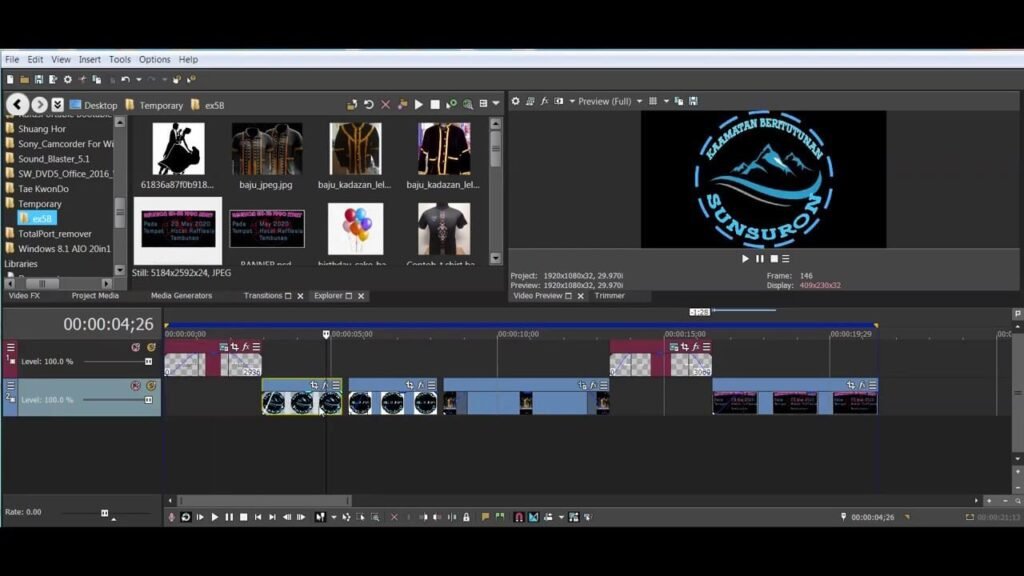1024x576 pixels.
Task: Open project properties gear in main toolbar
Action: coord(67,80)
